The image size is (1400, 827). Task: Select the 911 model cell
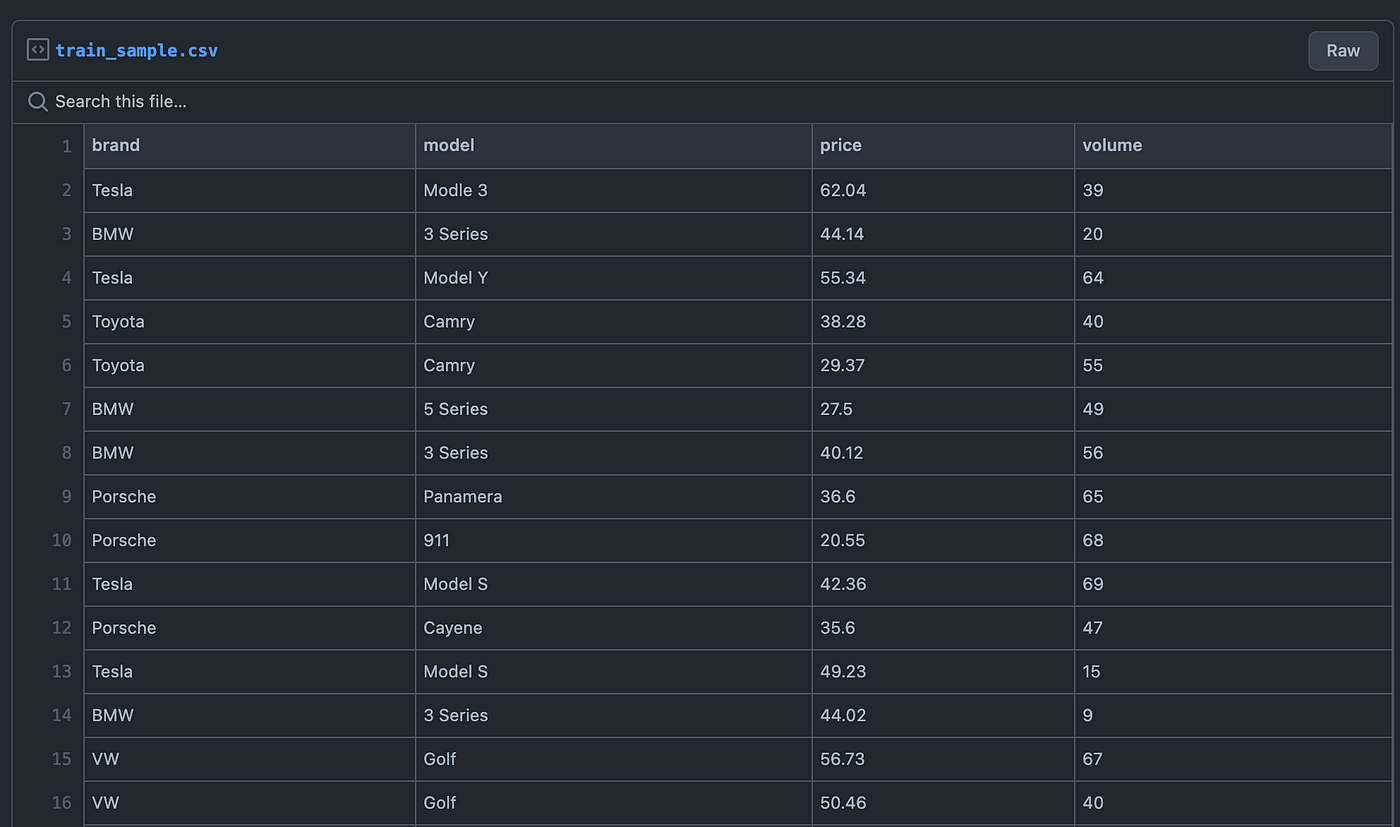click(x=613, y=540)
